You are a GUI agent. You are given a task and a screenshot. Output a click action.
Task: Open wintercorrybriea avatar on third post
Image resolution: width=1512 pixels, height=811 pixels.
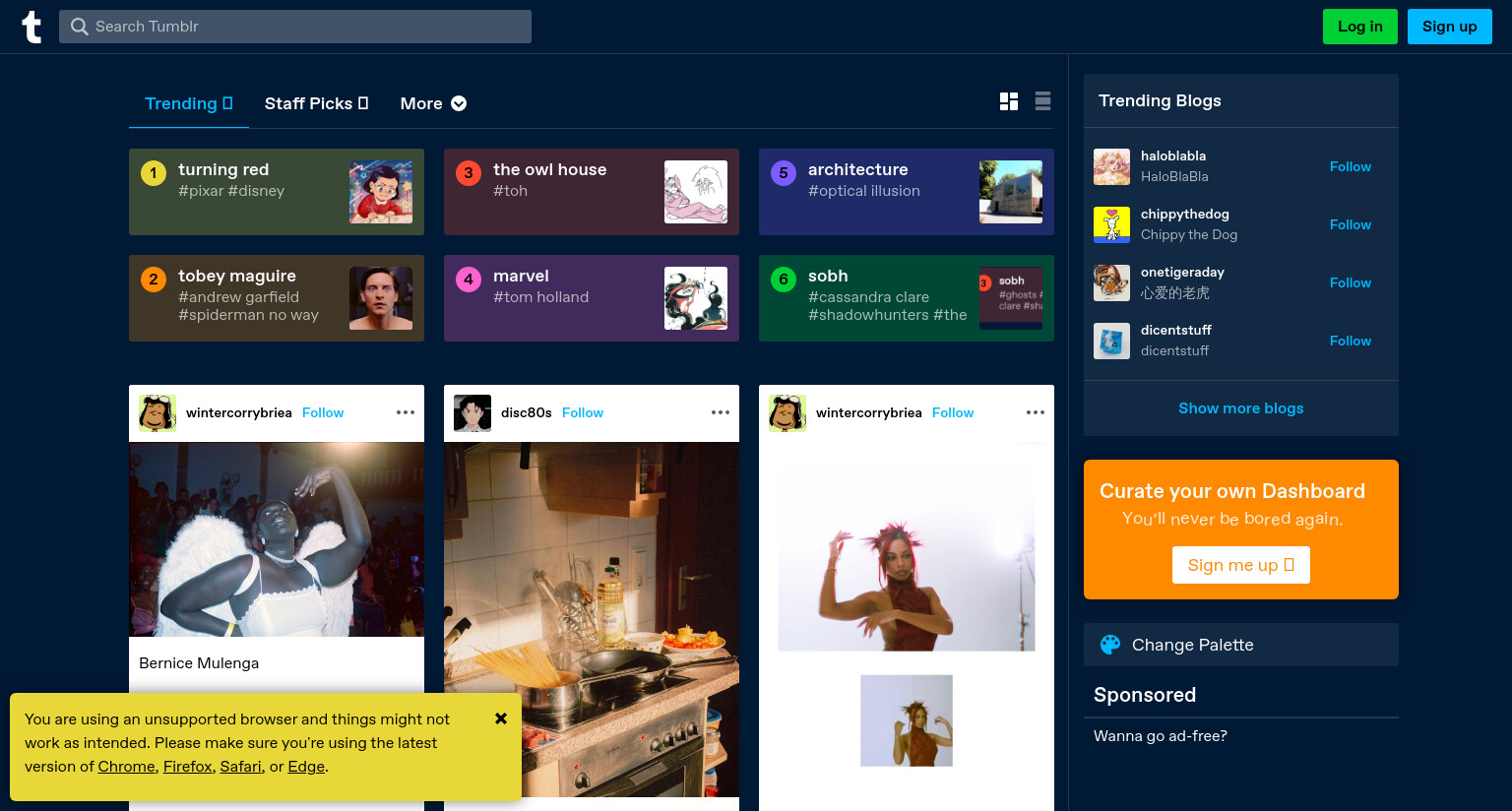click(787, 413)
